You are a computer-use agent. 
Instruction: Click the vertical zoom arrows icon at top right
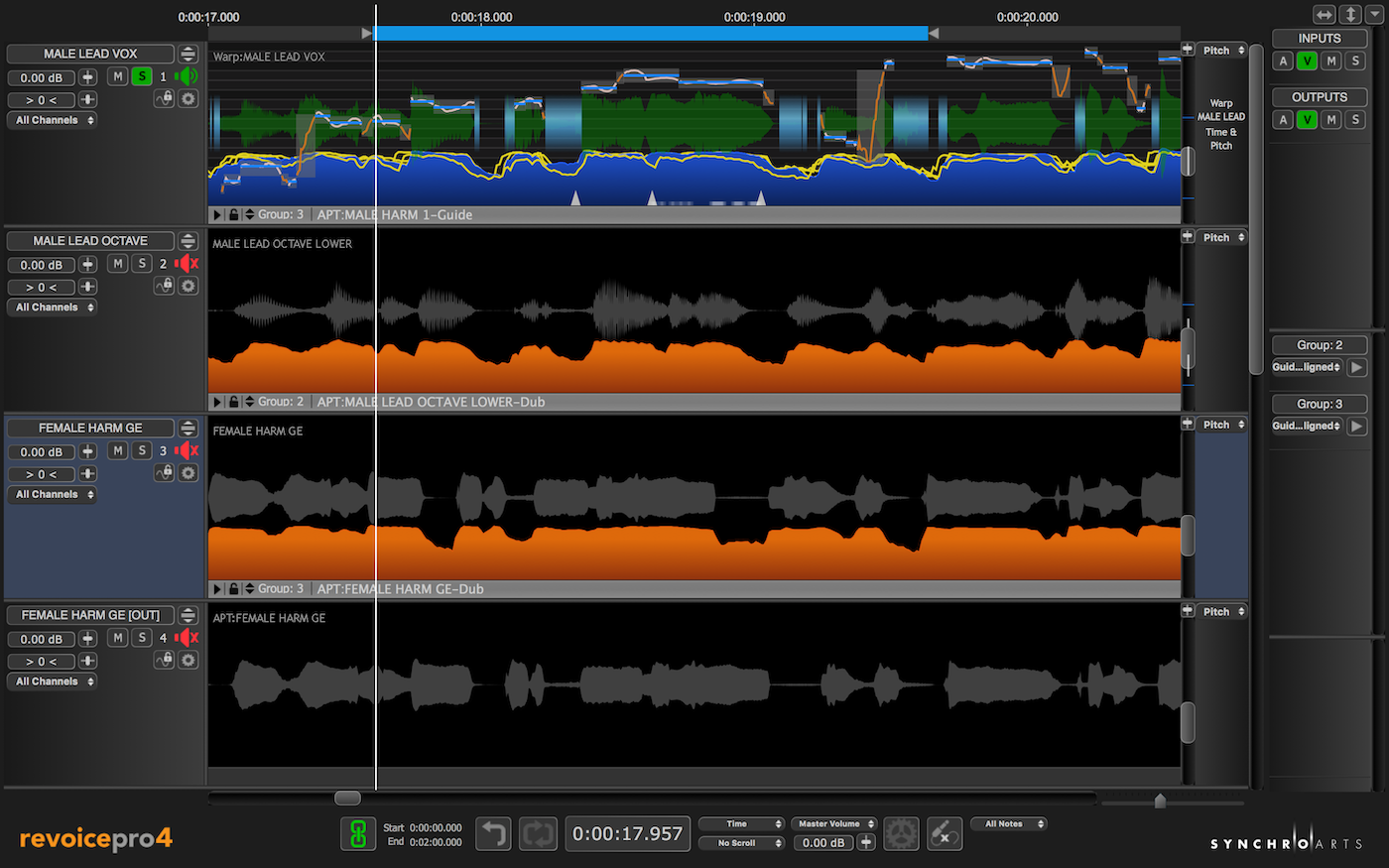(1350, 14)
